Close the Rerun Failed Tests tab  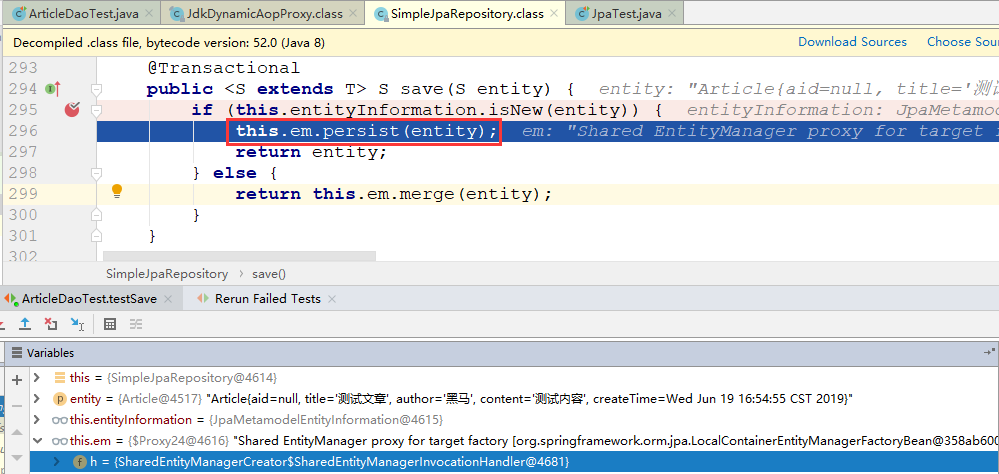[x=331, y=299]
